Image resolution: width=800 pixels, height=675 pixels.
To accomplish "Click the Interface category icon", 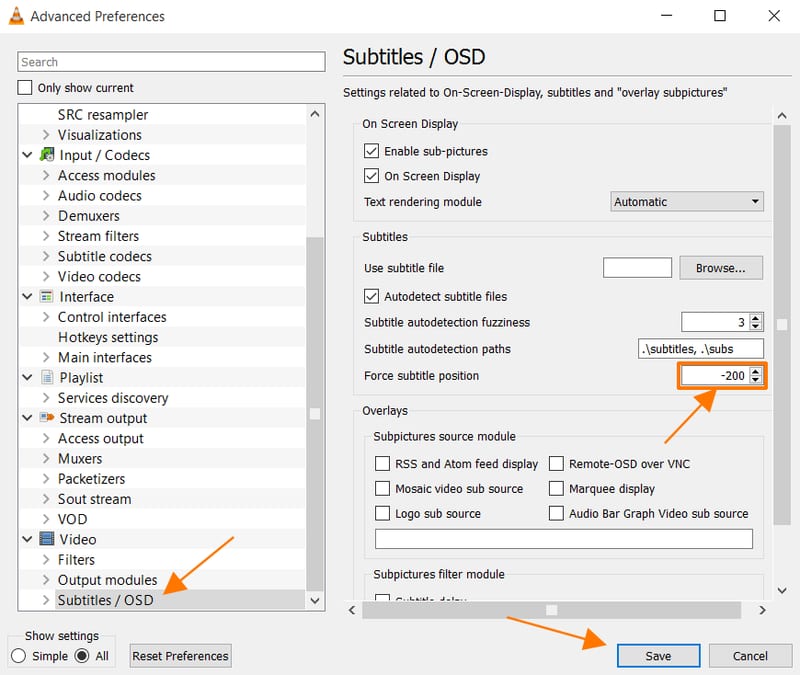I will [46, 296].
